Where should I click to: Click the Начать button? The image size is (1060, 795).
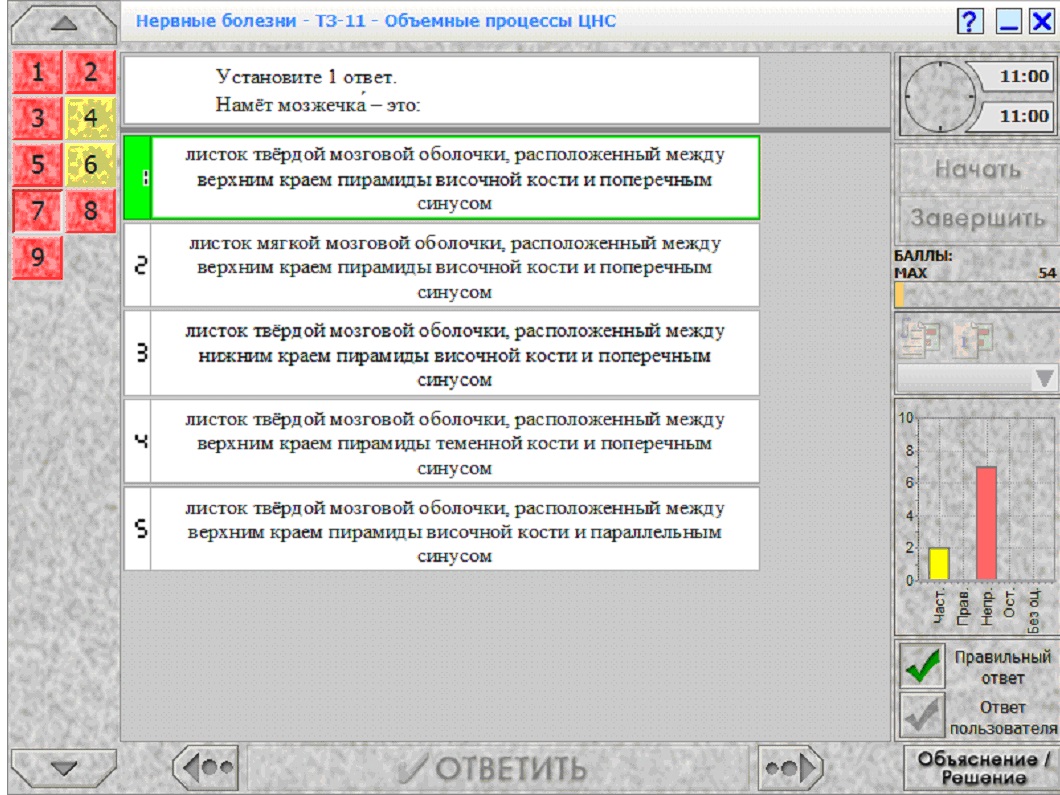coord(978,169)
